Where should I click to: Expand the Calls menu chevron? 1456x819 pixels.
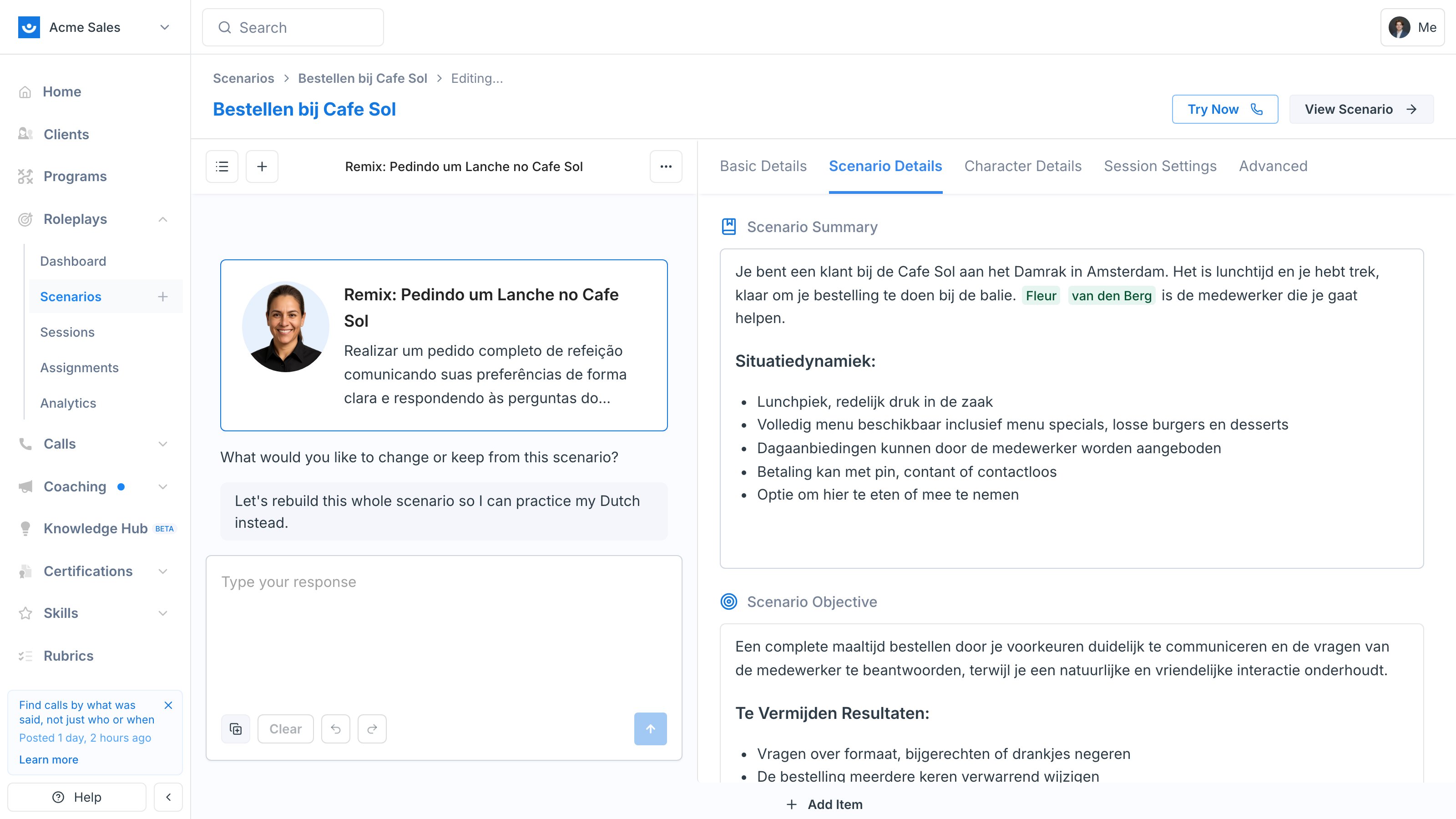coord(163,444)
